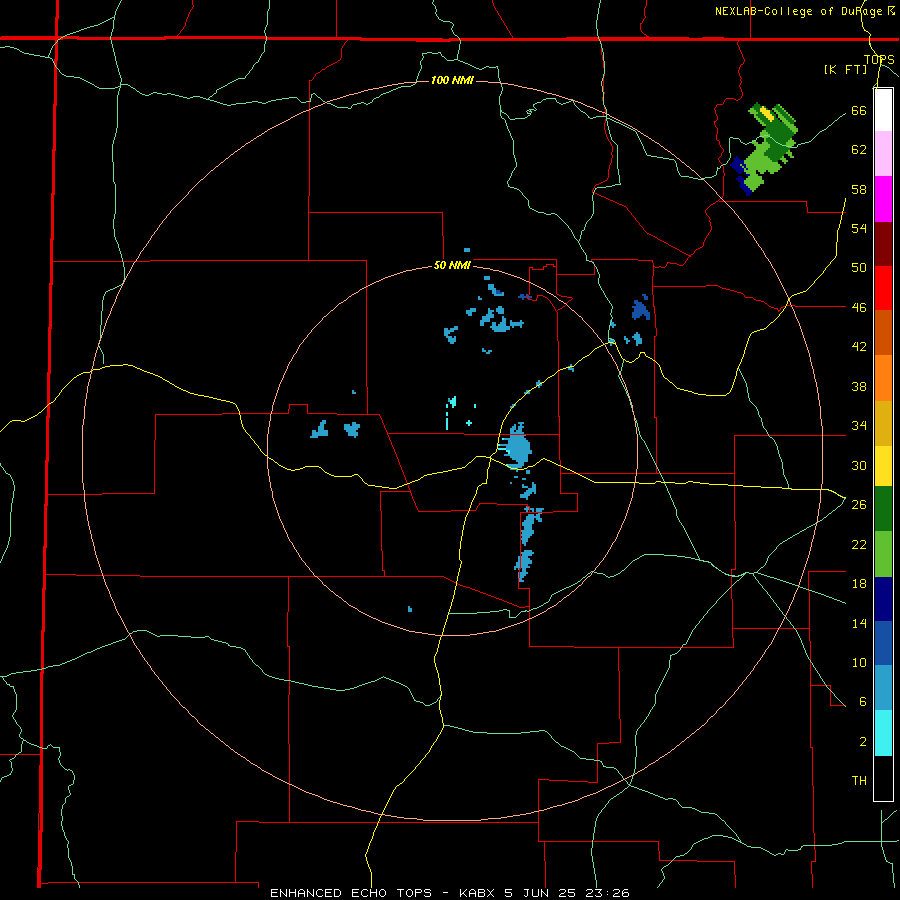Click the yellow core atop the green storm
Viewport: 900px width, 900px height.
point(766,113)
